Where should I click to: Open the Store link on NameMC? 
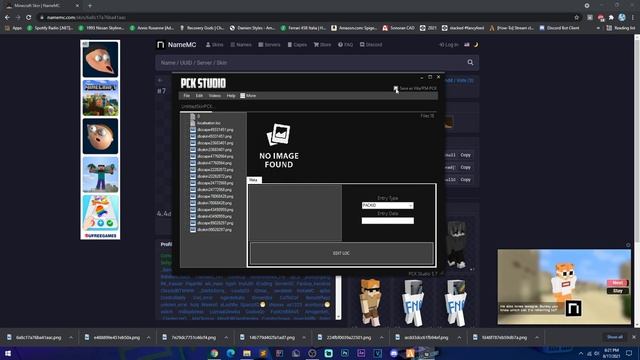pos(322,44)
